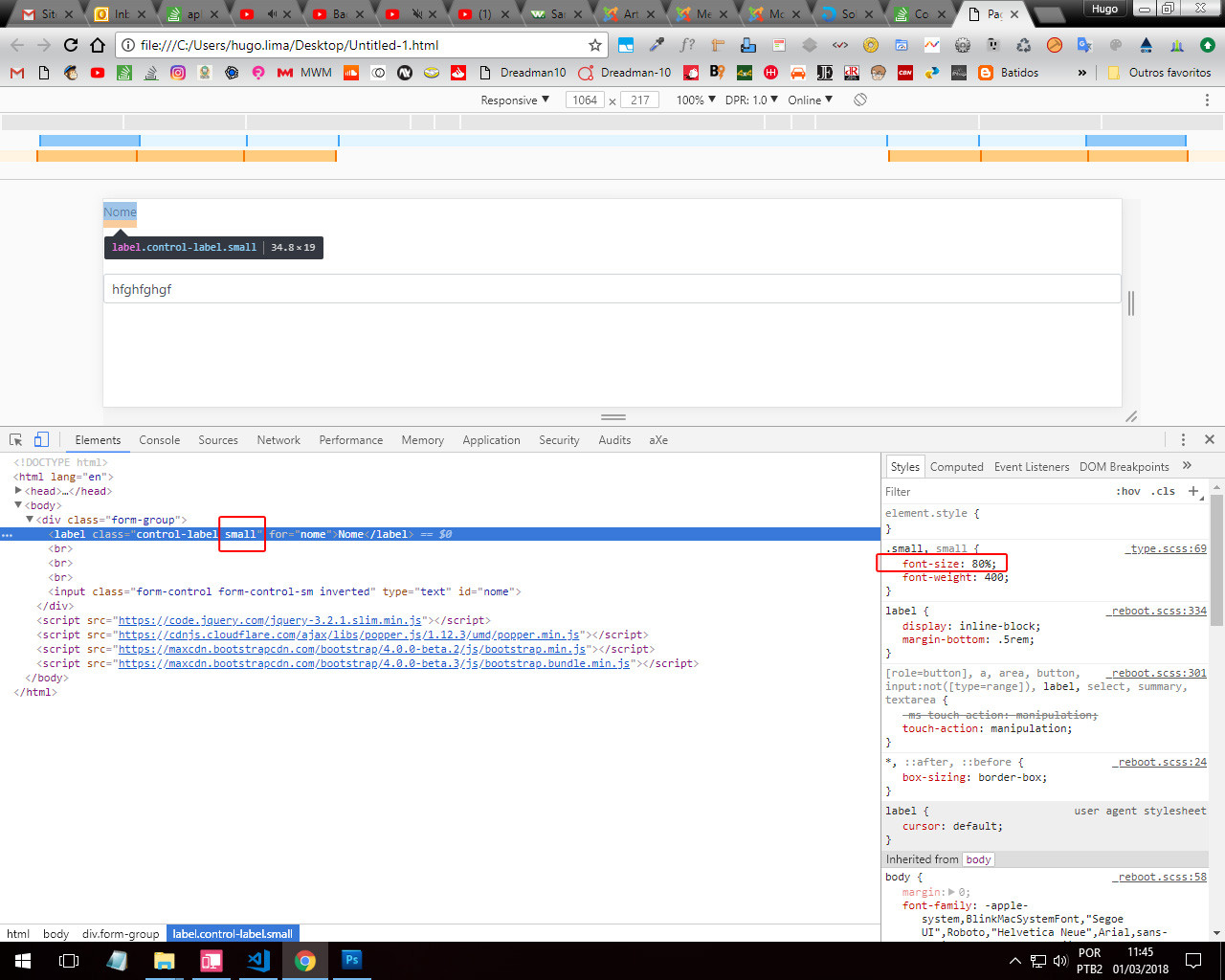Open the _type.scss:69 source link
This screenshot has width=1225, height=980.
pos(1166,548)
